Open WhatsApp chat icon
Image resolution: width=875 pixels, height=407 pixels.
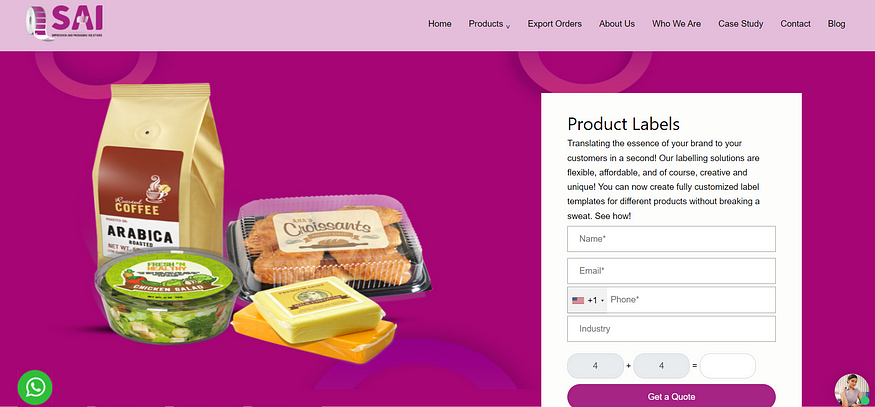coord(35,387)
